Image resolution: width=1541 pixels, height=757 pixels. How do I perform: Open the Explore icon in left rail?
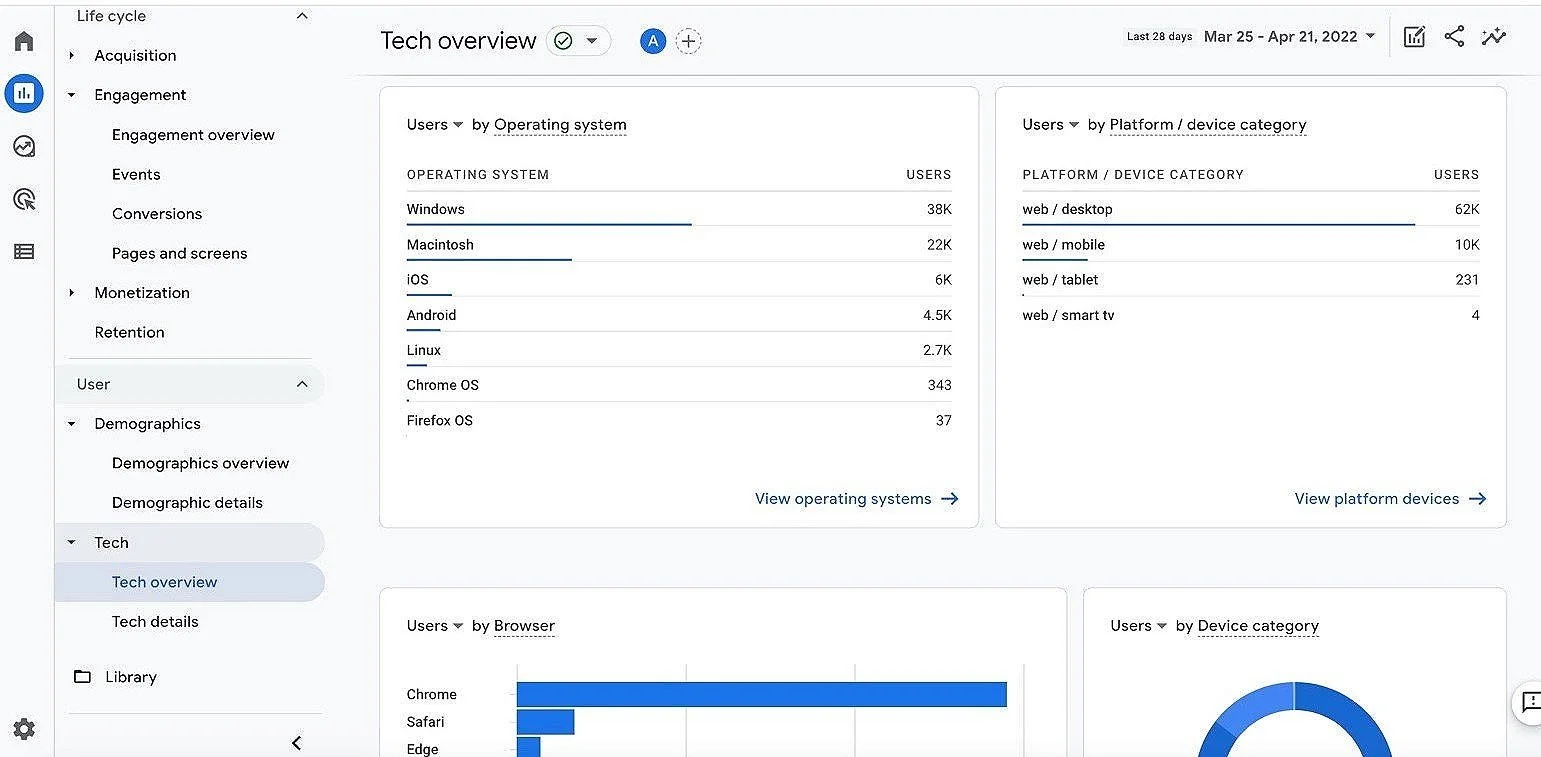[24, 147]
